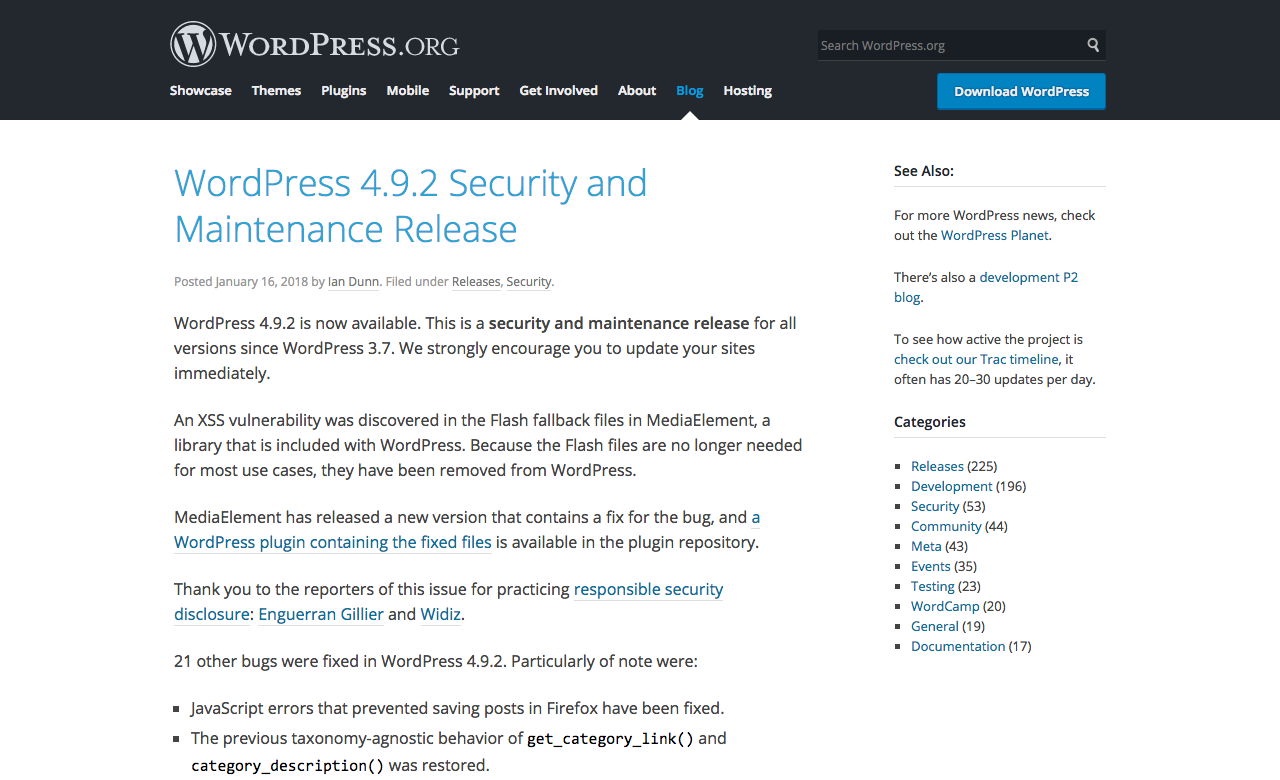Viewport: 1280px width, 780px height.
Task: Open the post title WordPress 4.9.2 Security link
Action: coord(410,206)
